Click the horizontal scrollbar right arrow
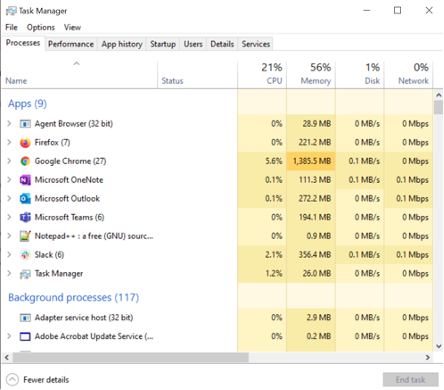This screenshot has width=444, height=390. 428,358
